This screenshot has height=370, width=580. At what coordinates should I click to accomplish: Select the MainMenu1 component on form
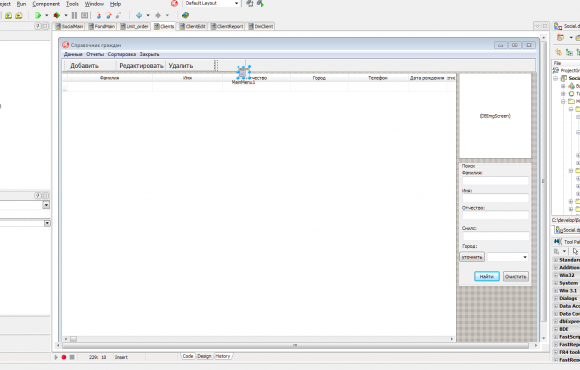[243, 73]
